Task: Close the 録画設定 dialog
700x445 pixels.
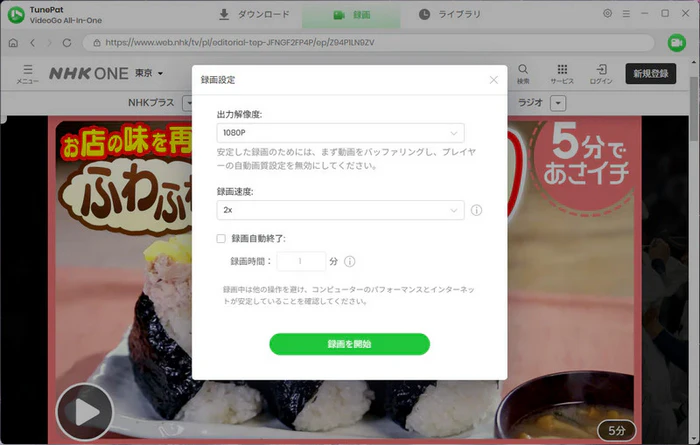Action: (494, 80)
